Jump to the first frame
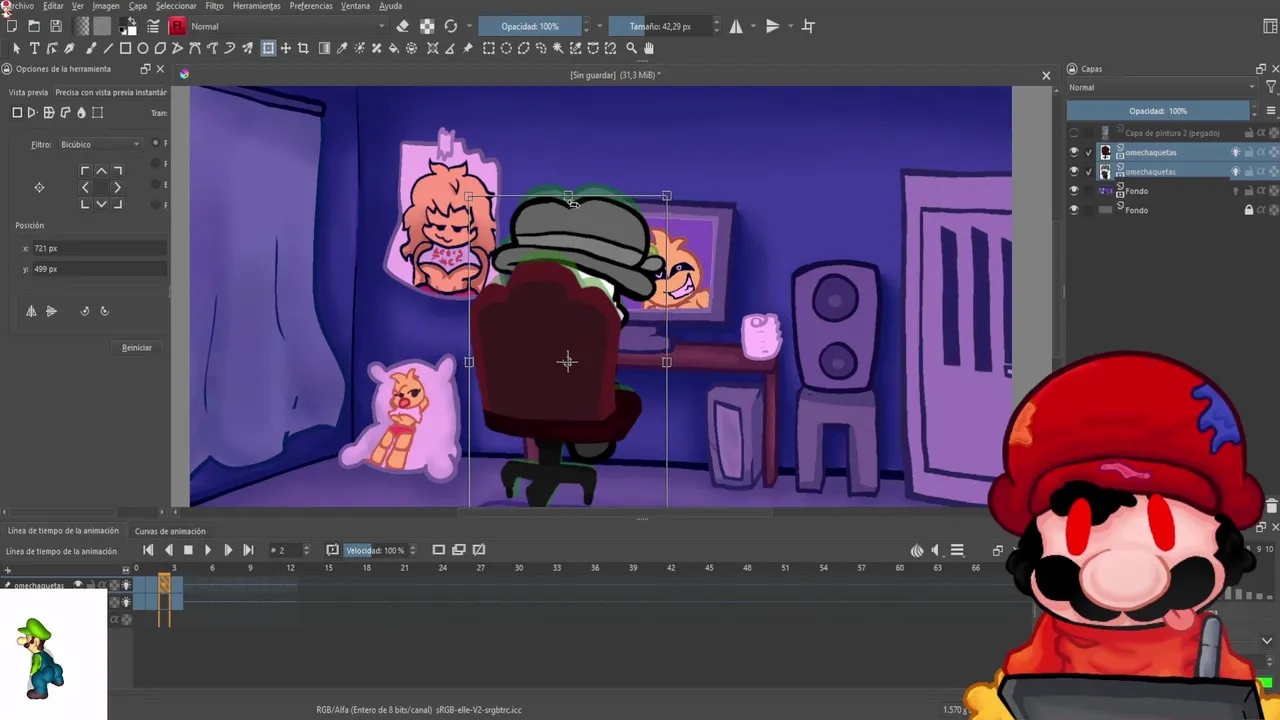 click(148, 550)
